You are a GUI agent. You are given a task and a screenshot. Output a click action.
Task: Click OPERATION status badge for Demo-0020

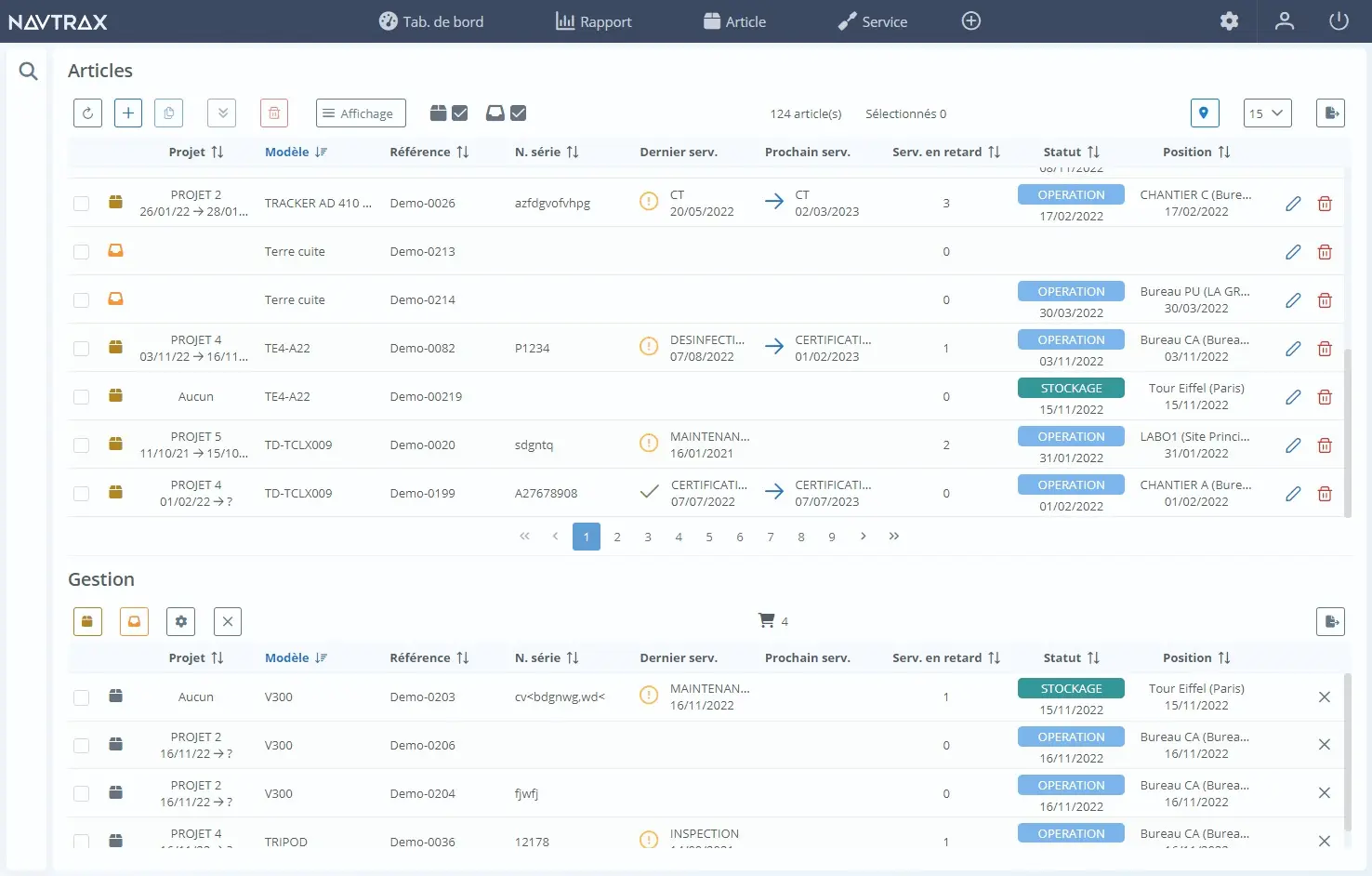click(x=1071, y=436)
